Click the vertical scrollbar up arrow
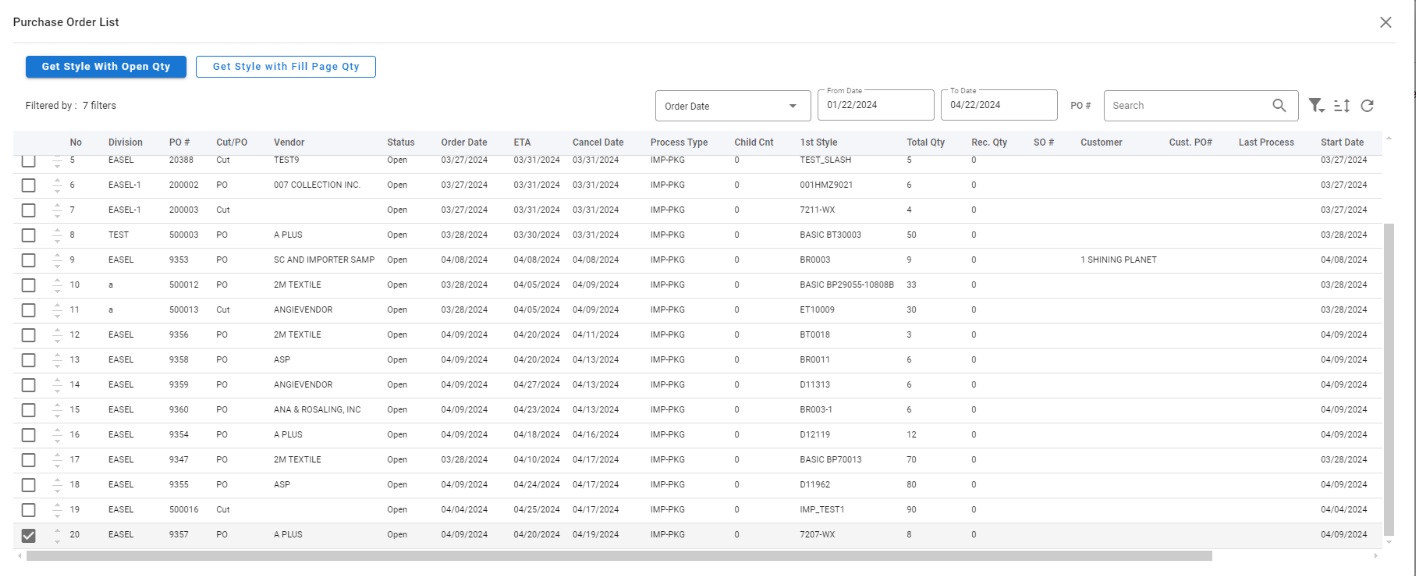The width and height of the screenshot is (1416, 576). click(x=1387, y=137)
